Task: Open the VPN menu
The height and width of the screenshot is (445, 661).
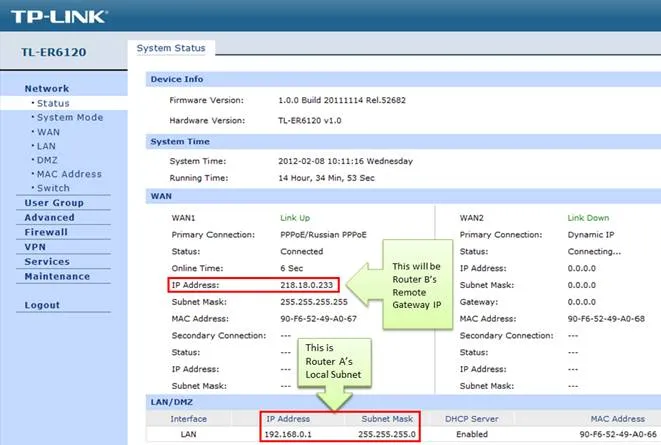Action: tap(35, 246)
